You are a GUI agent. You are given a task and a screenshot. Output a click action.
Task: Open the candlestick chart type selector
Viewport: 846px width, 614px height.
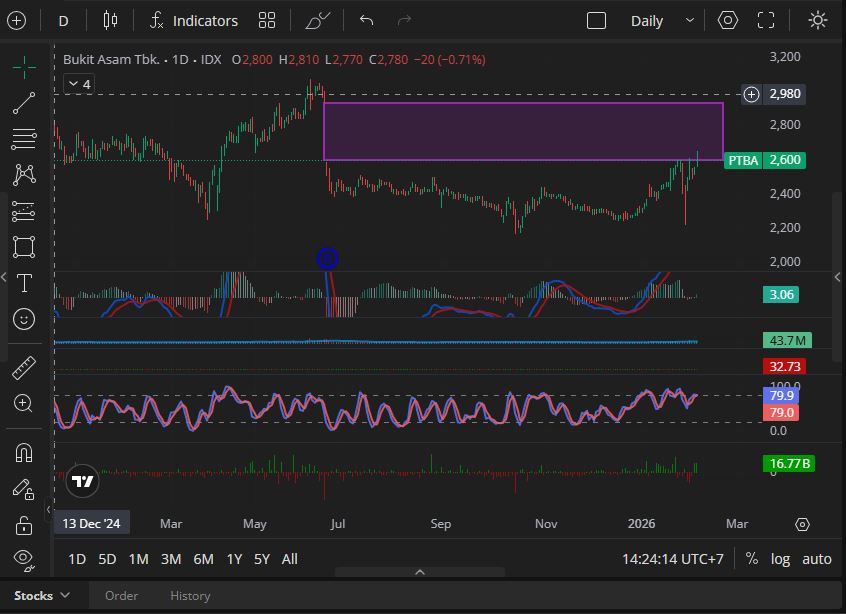(110, 20)
